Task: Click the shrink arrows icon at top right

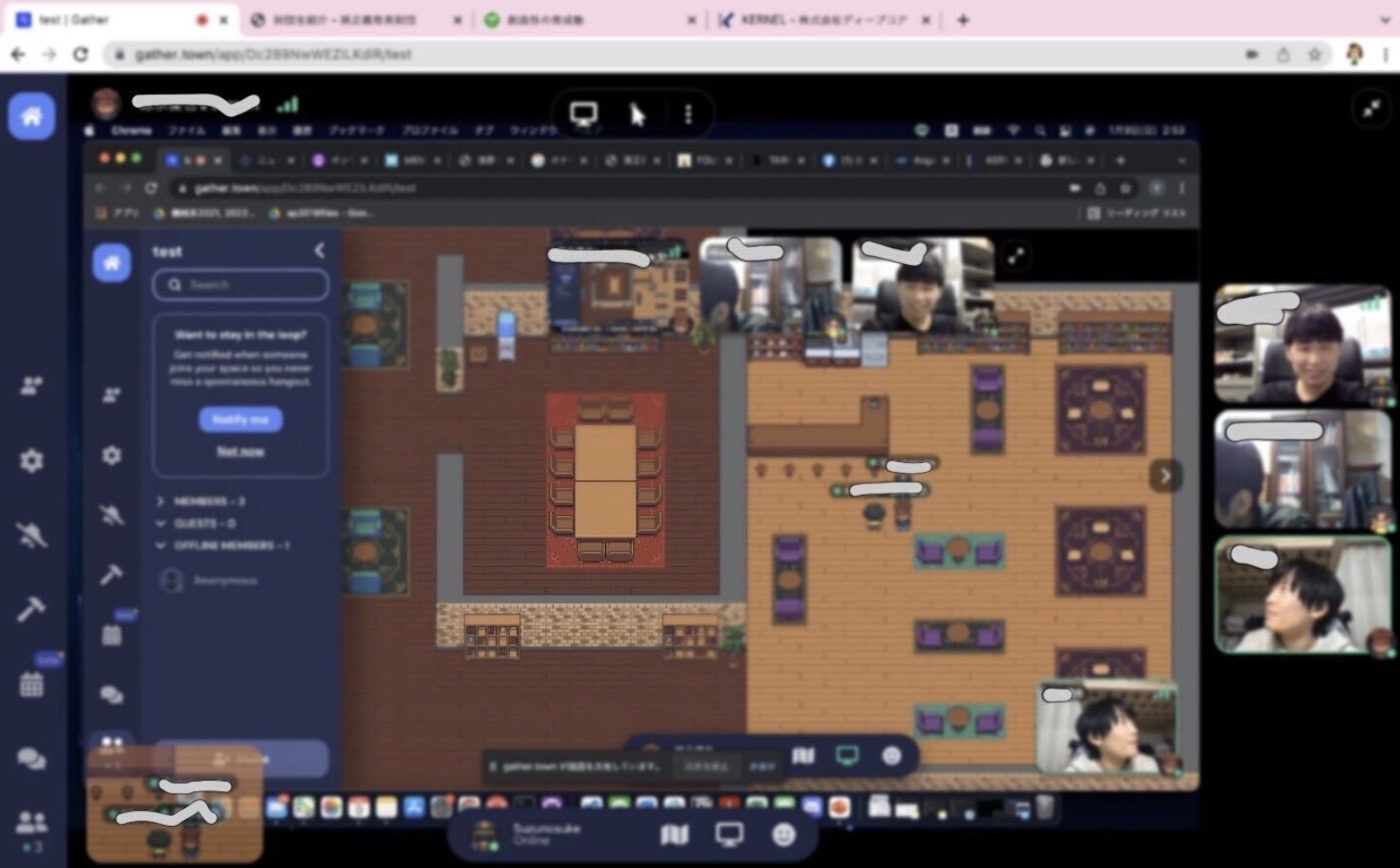Action: (1372, 109)
